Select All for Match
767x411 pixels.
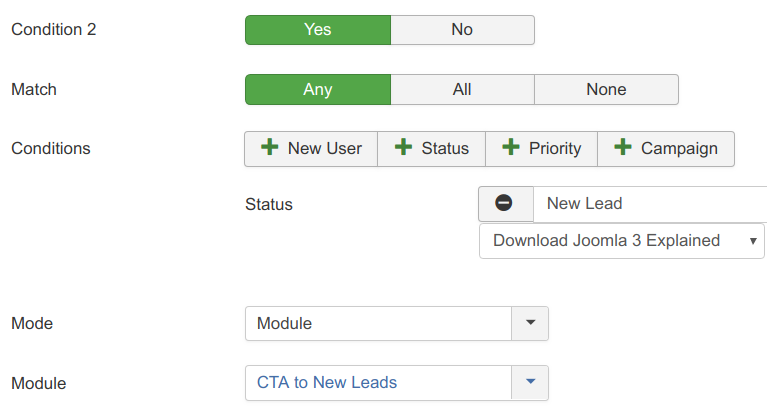pyautogui.click(x=462, y=90)
